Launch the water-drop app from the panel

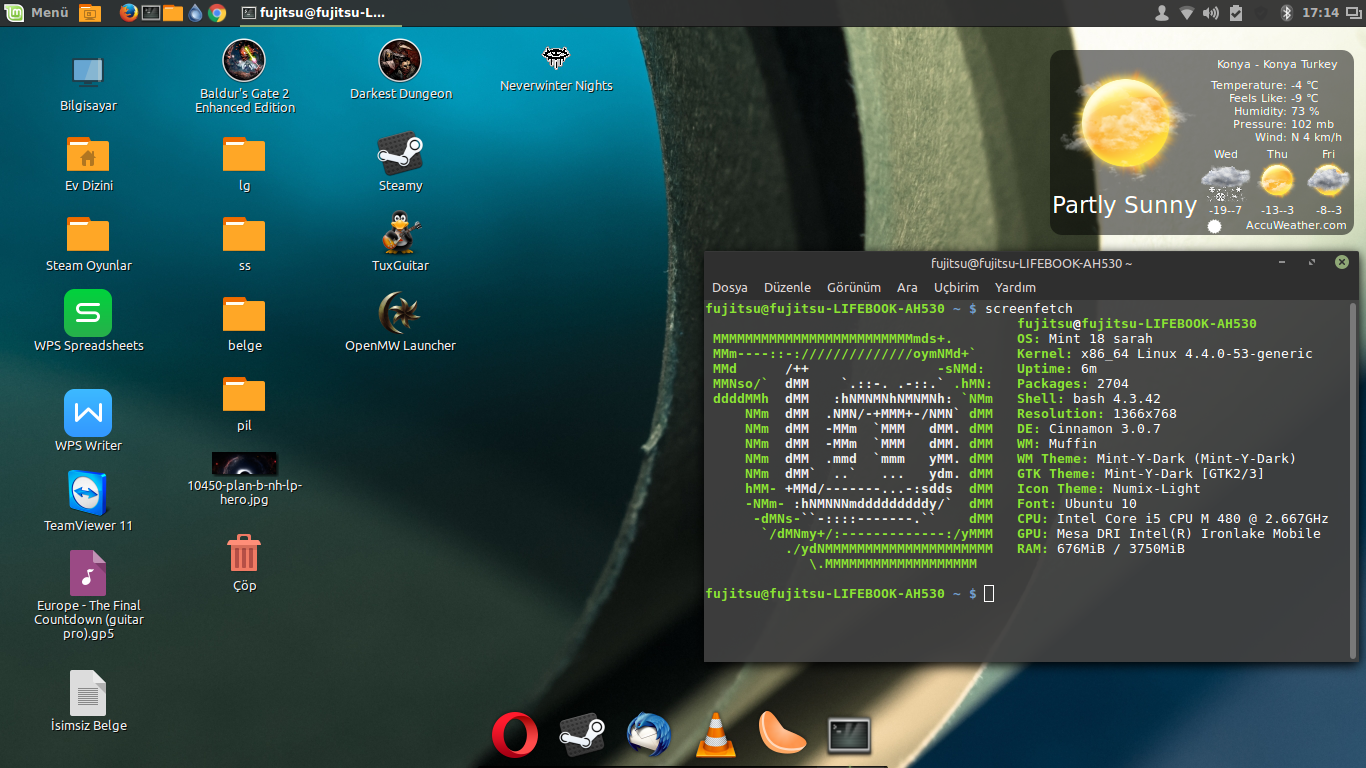[x=195, y=13]
